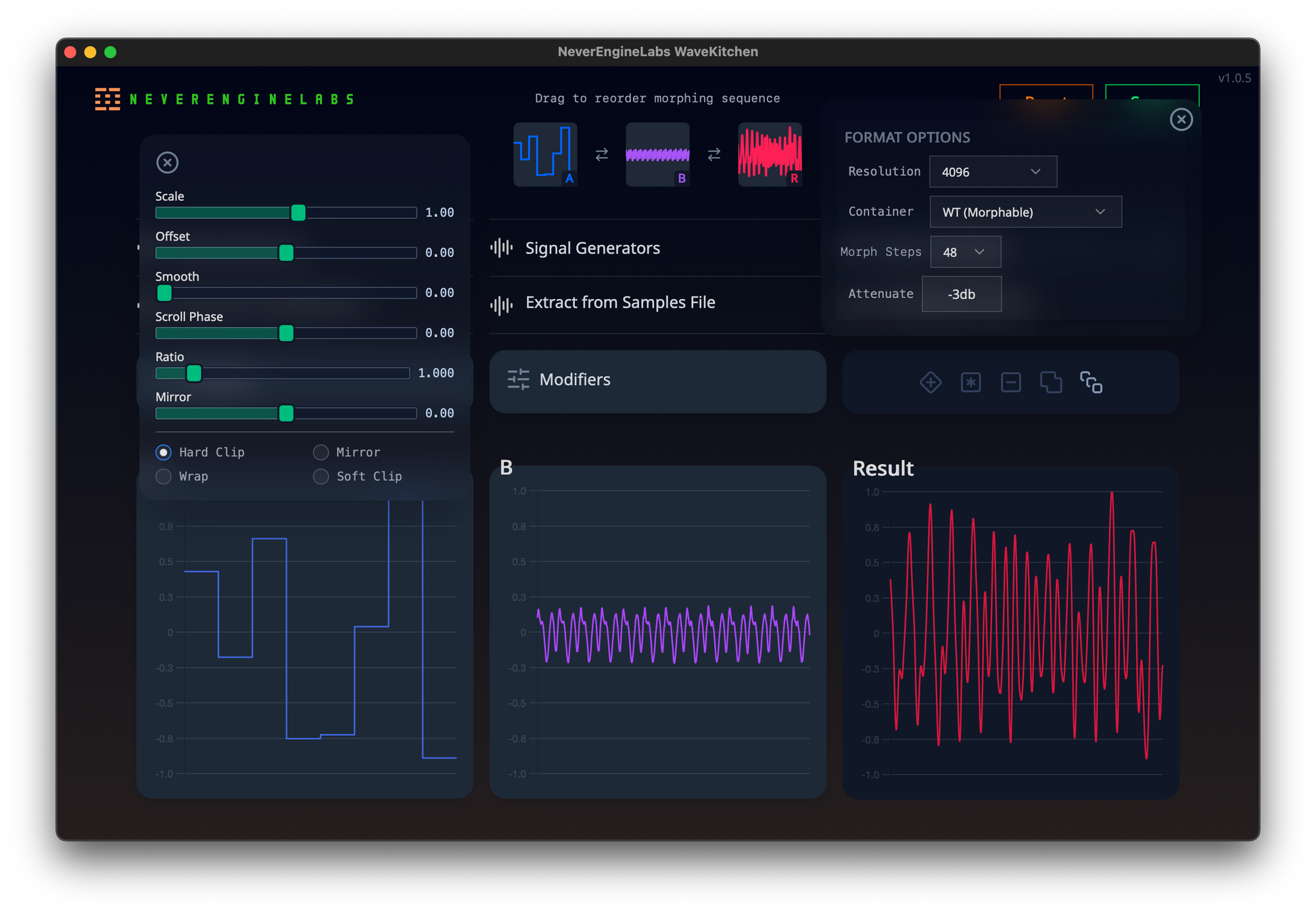The width and height of the screenshot is (1316, 915).
Task: Open the Morph Steps 48 dropdown
Action: tap(964, 252)
